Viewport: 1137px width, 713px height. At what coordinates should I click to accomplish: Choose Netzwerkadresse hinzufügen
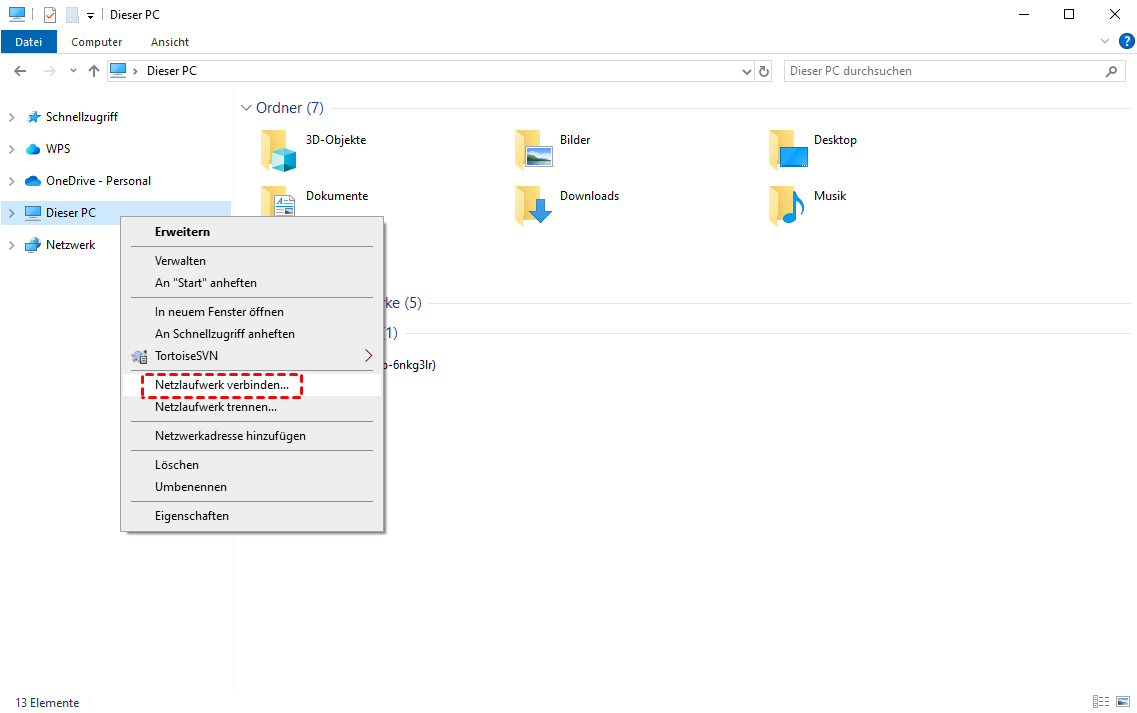pos(252,436)
